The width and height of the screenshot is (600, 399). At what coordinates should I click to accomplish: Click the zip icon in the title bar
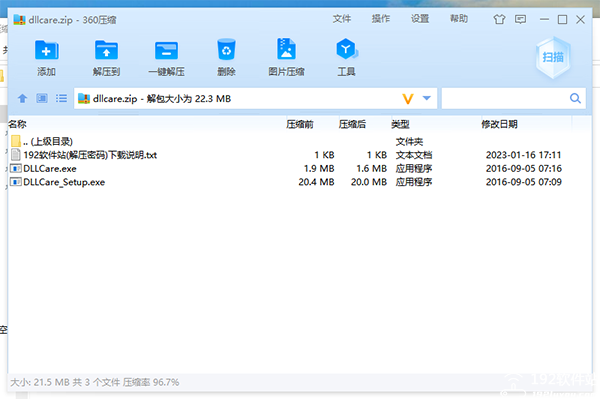pyautogui.click(x=19, y=20)
